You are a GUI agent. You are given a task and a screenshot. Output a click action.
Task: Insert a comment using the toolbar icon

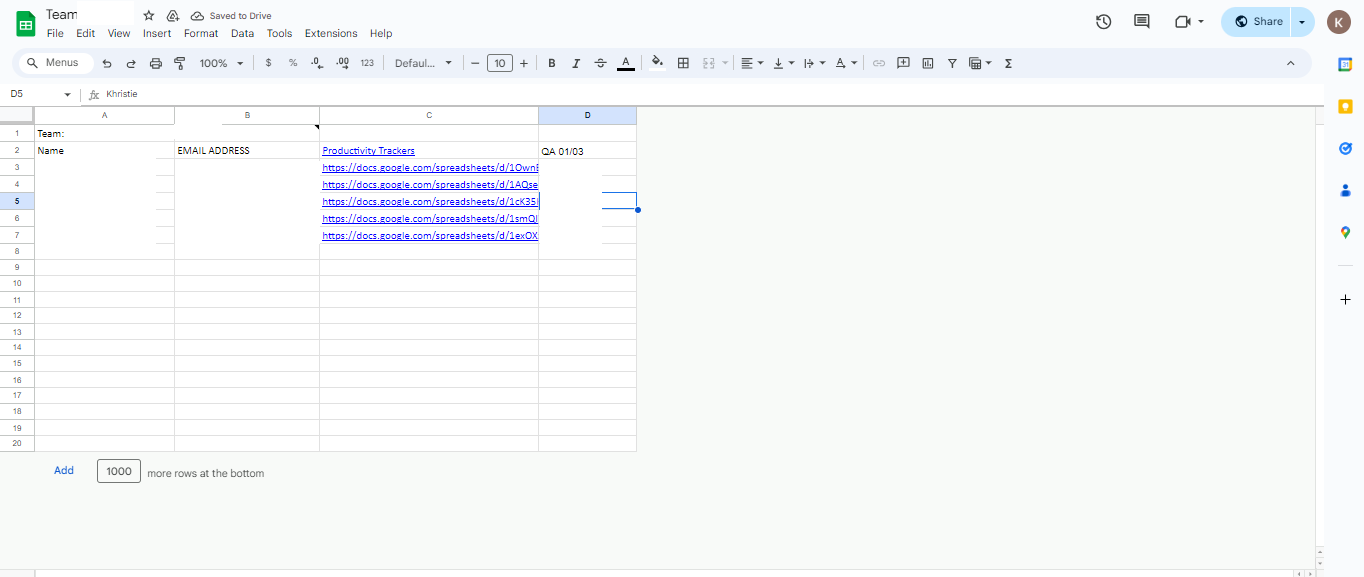coord(903,63)
